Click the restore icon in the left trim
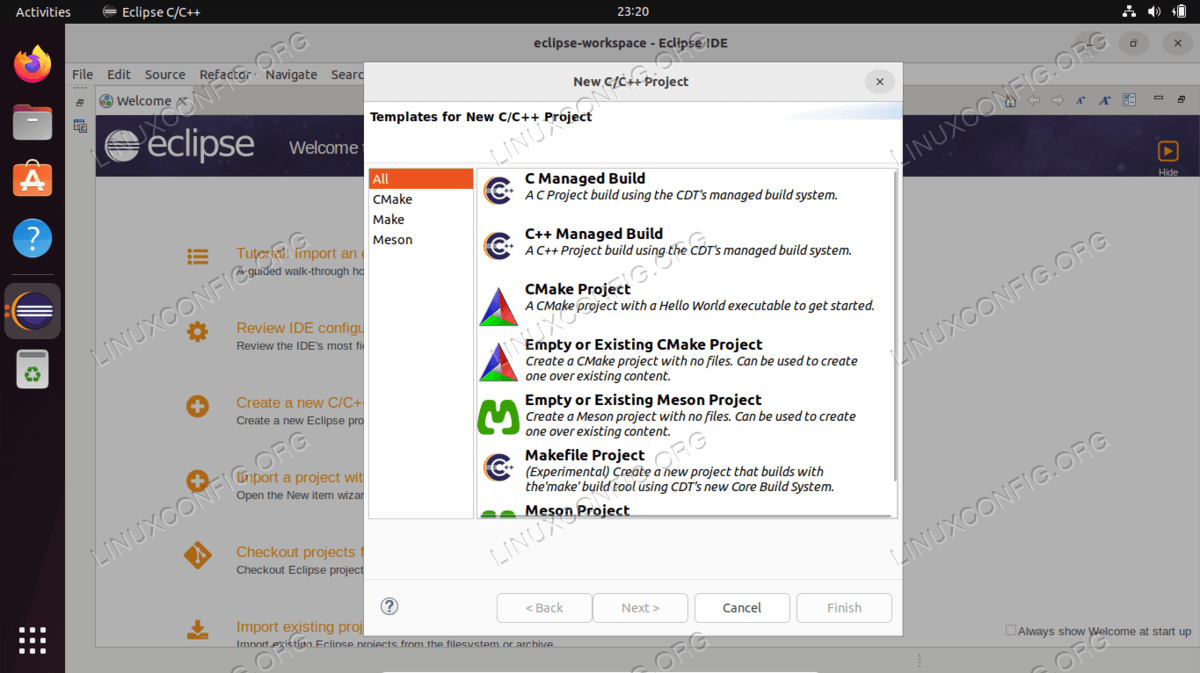Image resolution: width=1200 pixels, height=673 pixels. click(x=80, y=102)
